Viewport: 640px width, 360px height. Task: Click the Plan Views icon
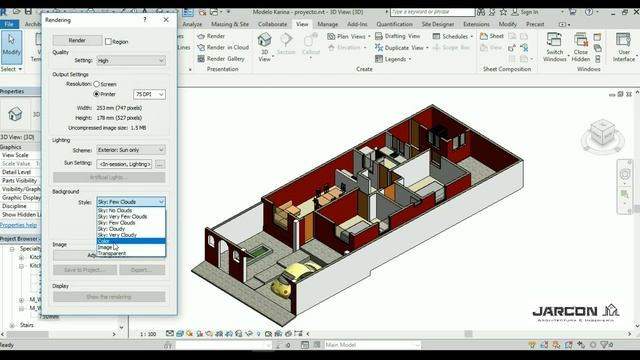331,36
